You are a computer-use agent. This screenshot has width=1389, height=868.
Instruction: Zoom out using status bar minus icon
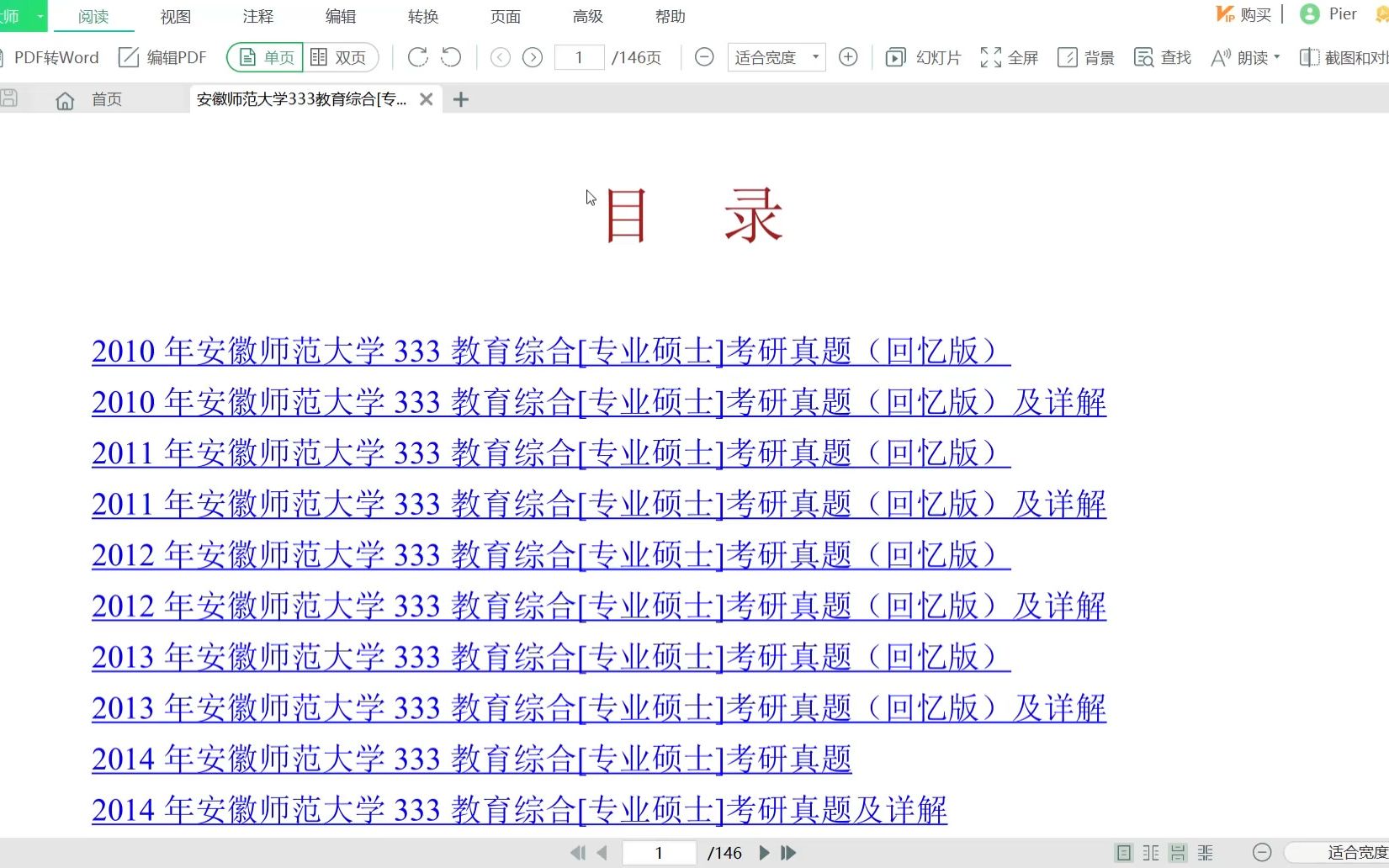coord(1262,853)
